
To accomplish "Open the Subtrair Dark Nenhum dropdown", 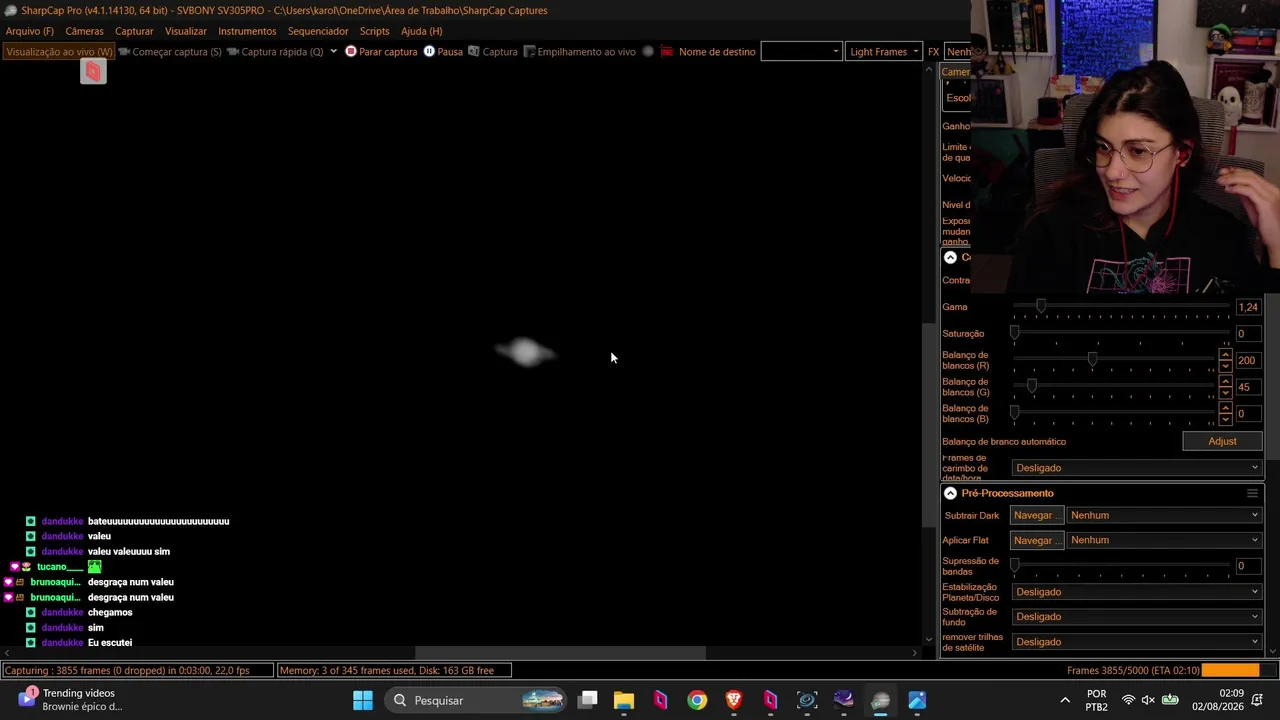I will 1164,515.
